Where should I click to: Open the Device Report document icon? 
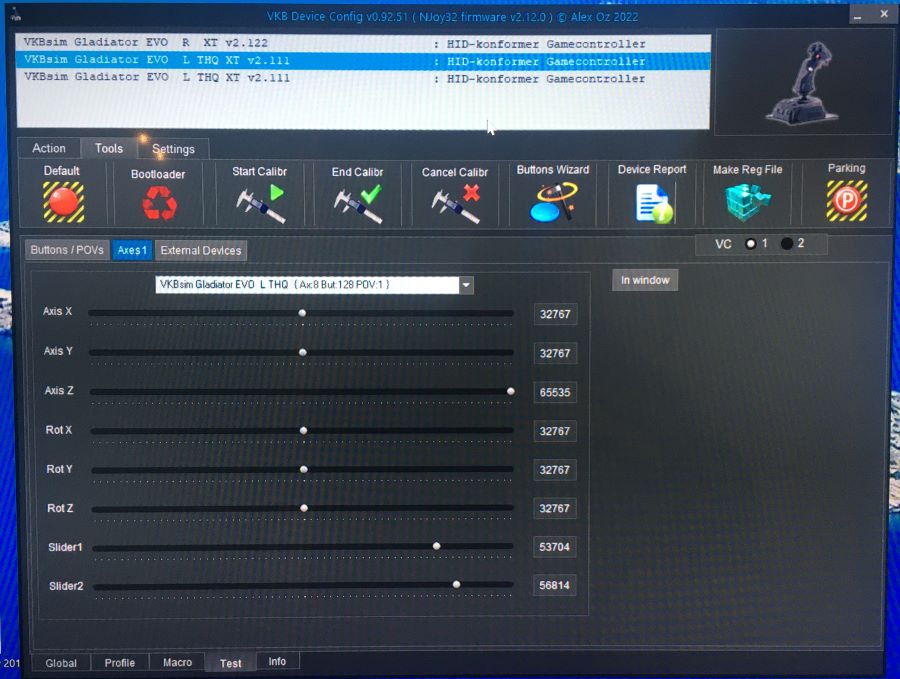[x=654, y=203]
